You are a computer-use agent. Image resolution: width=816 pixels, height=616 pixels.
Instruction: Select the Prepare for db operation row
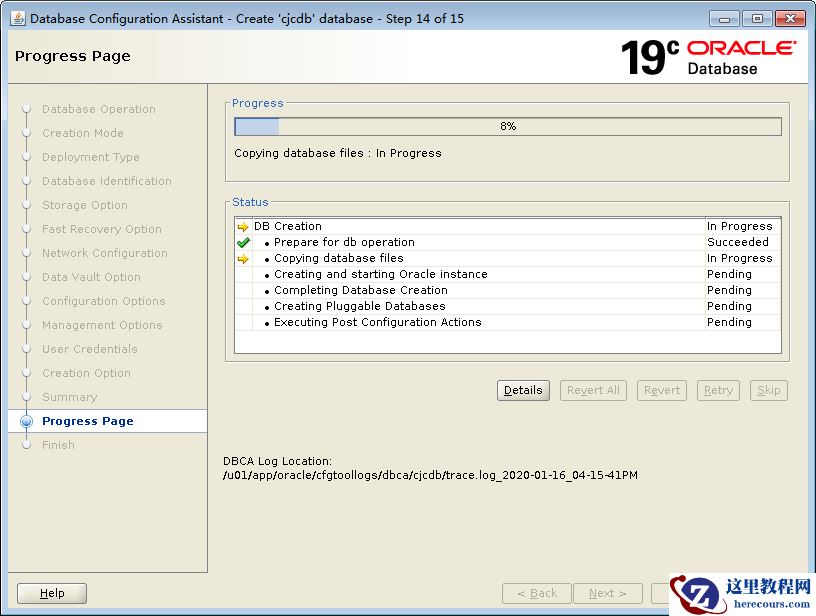(508, 242)
